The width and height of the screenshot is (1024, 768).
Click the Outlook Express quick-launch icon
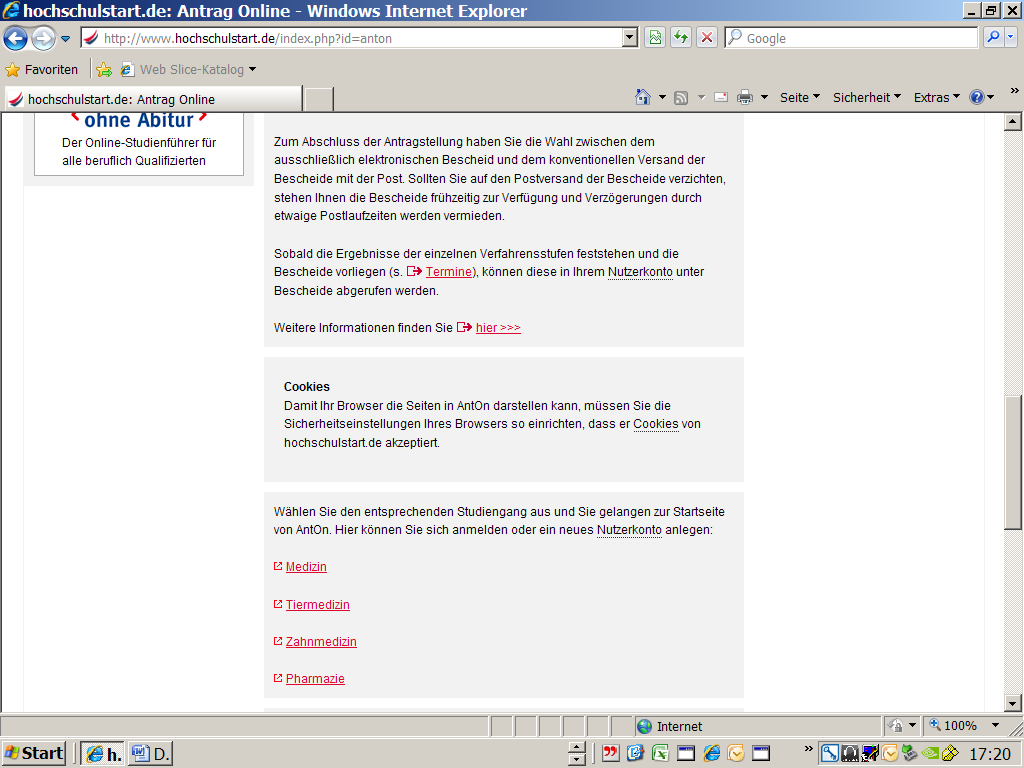tap(635, 754)
